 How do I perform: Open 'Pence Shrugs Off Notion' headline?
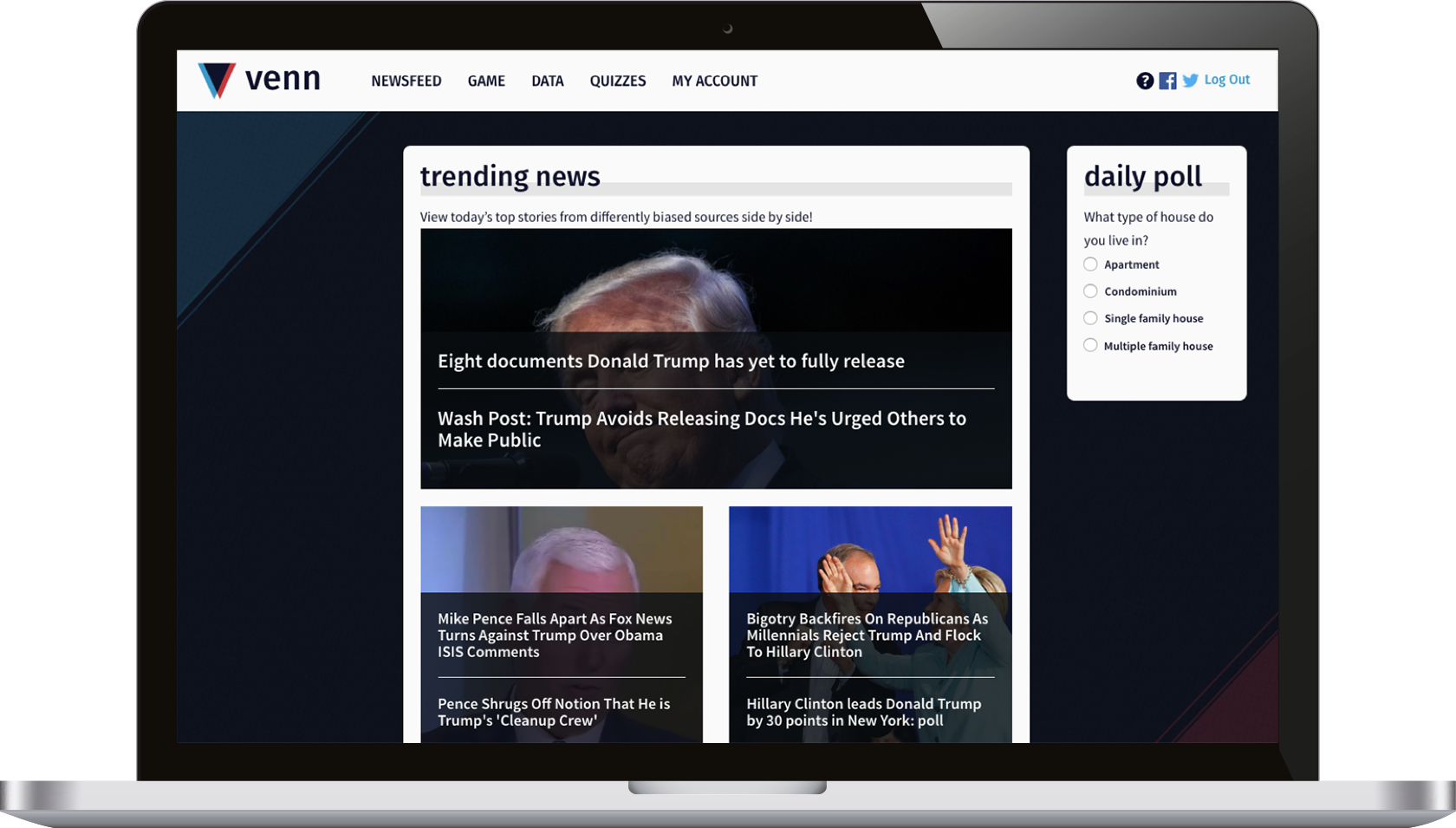click(x=554, y=712)
